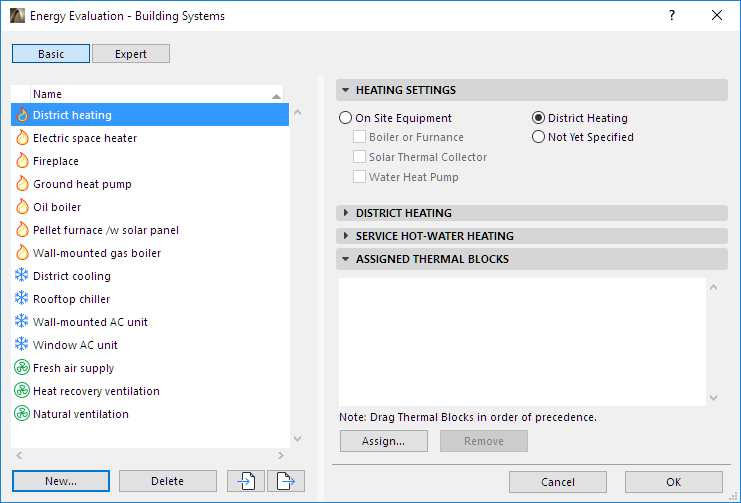Click the import building system icon button
The width and height of the screenshot is (741, 503).
click(246, 481)
